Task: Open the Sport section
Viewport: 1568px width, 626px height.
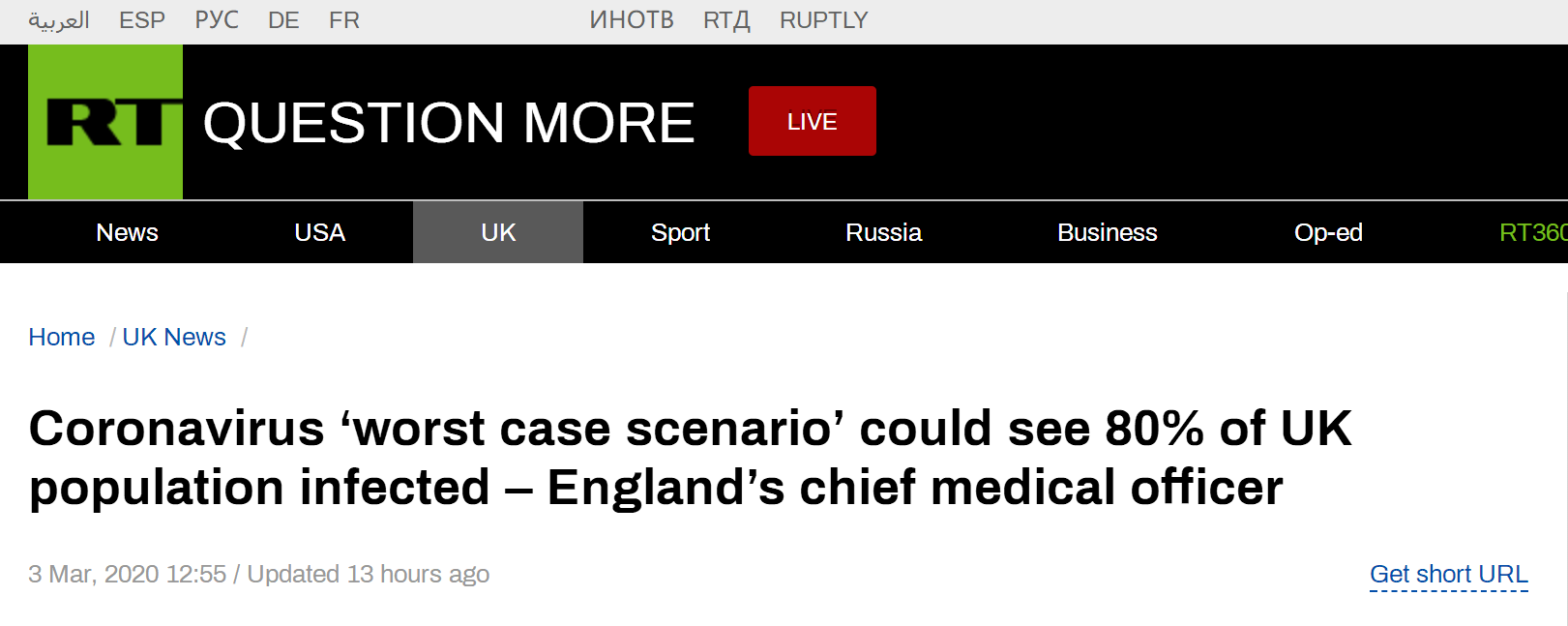Action: [680, 232]
